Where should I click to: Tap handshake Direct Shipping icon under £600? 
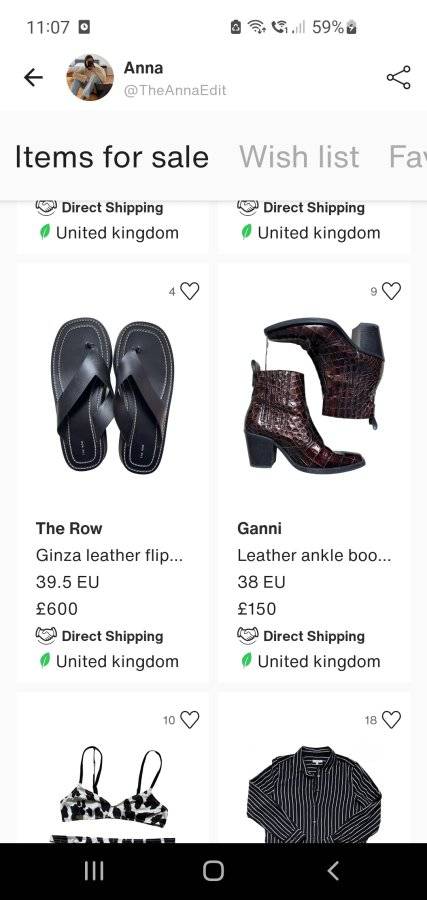[x=46, y=635]
